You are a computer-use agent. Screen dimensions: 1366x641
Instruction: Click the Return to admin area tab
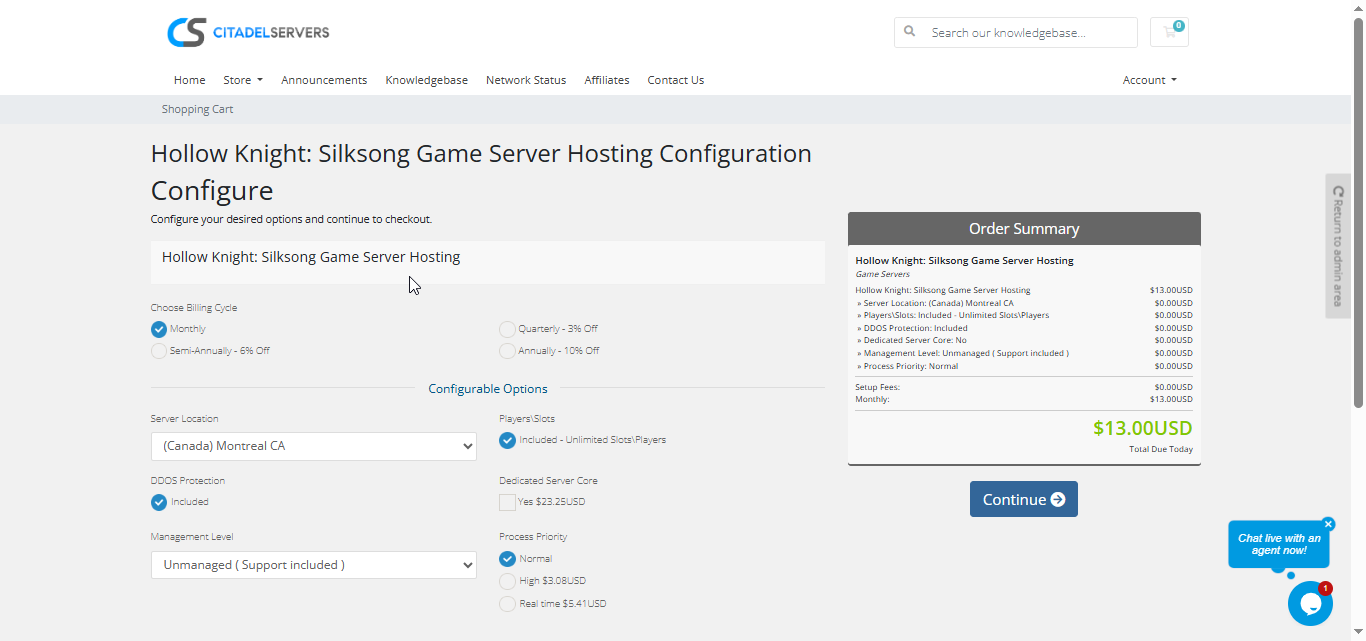click(1337, 246)
